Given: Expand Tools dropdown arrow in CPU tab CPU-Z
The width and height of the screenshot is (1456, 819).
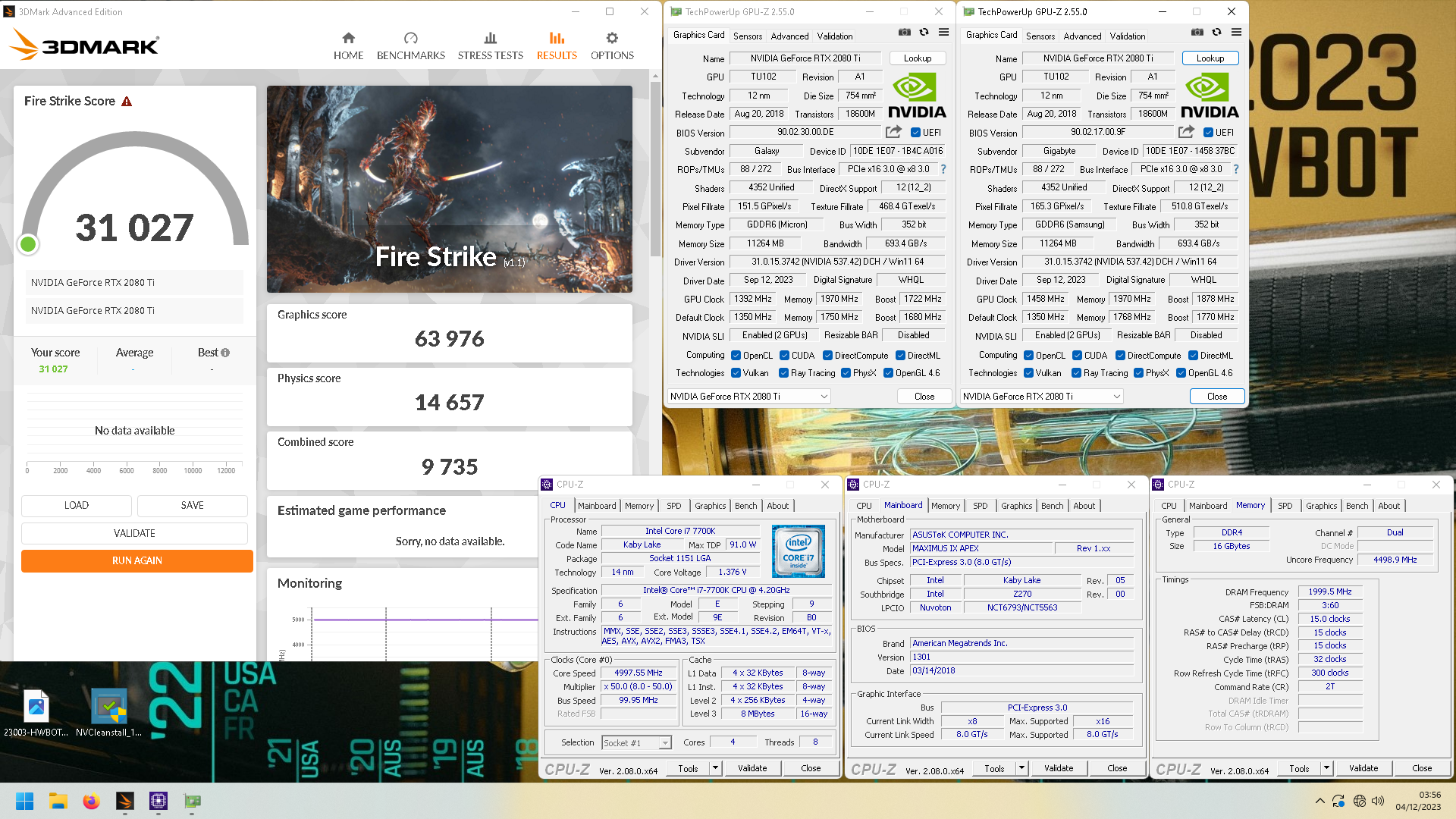Looking at the screenshot, I should click(x=714, y=768).
